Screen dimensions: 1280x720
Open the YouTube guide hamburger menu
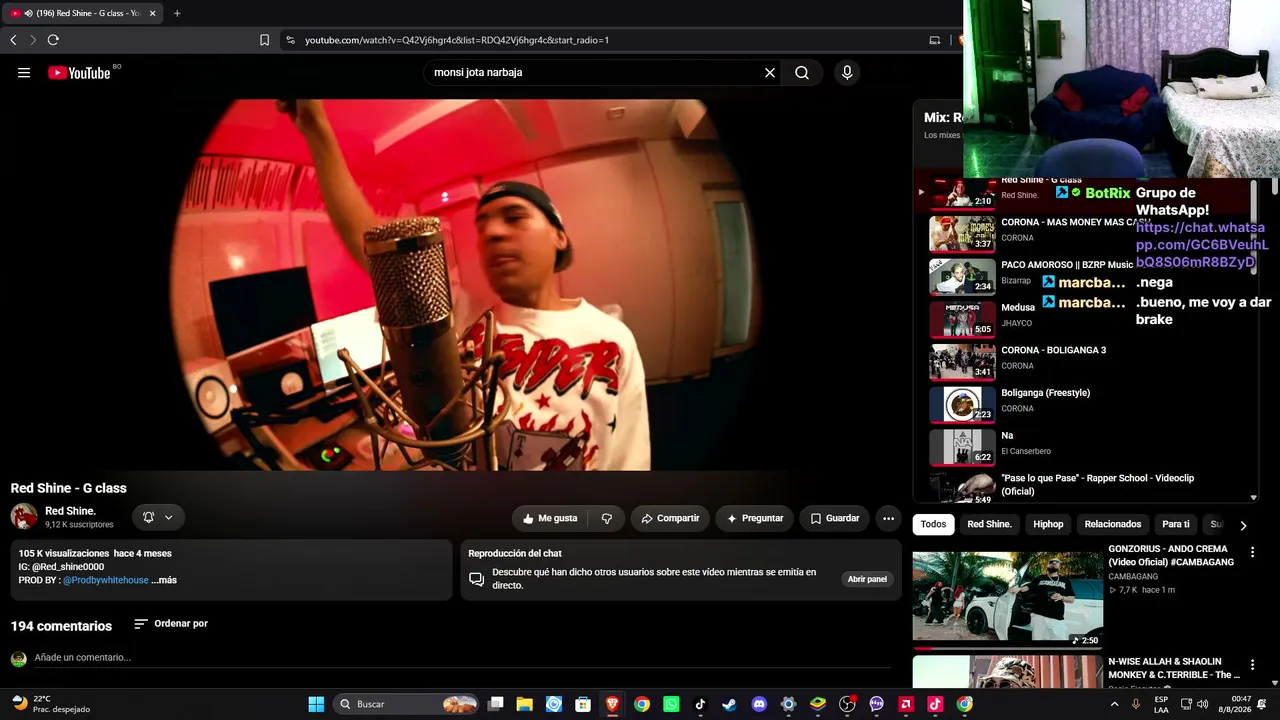24,72
